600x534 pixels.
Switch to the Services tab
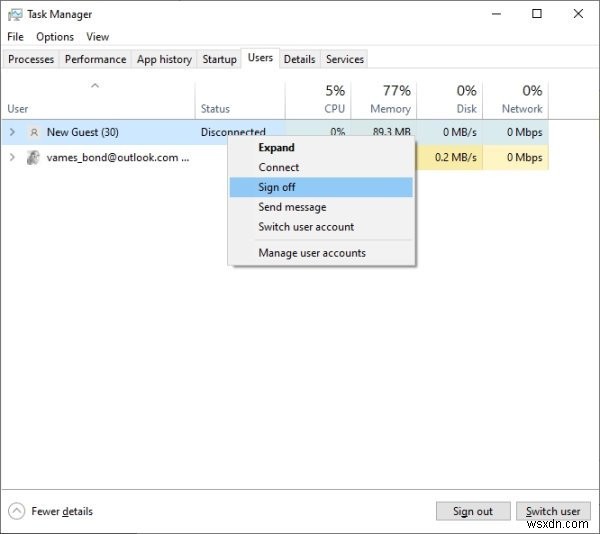(344, 59)
